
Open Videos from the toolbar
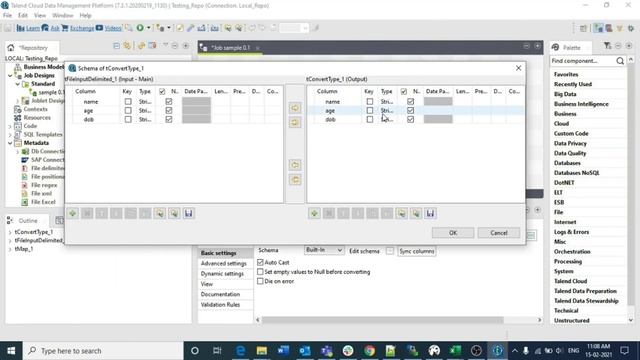(x=109, y=28)
